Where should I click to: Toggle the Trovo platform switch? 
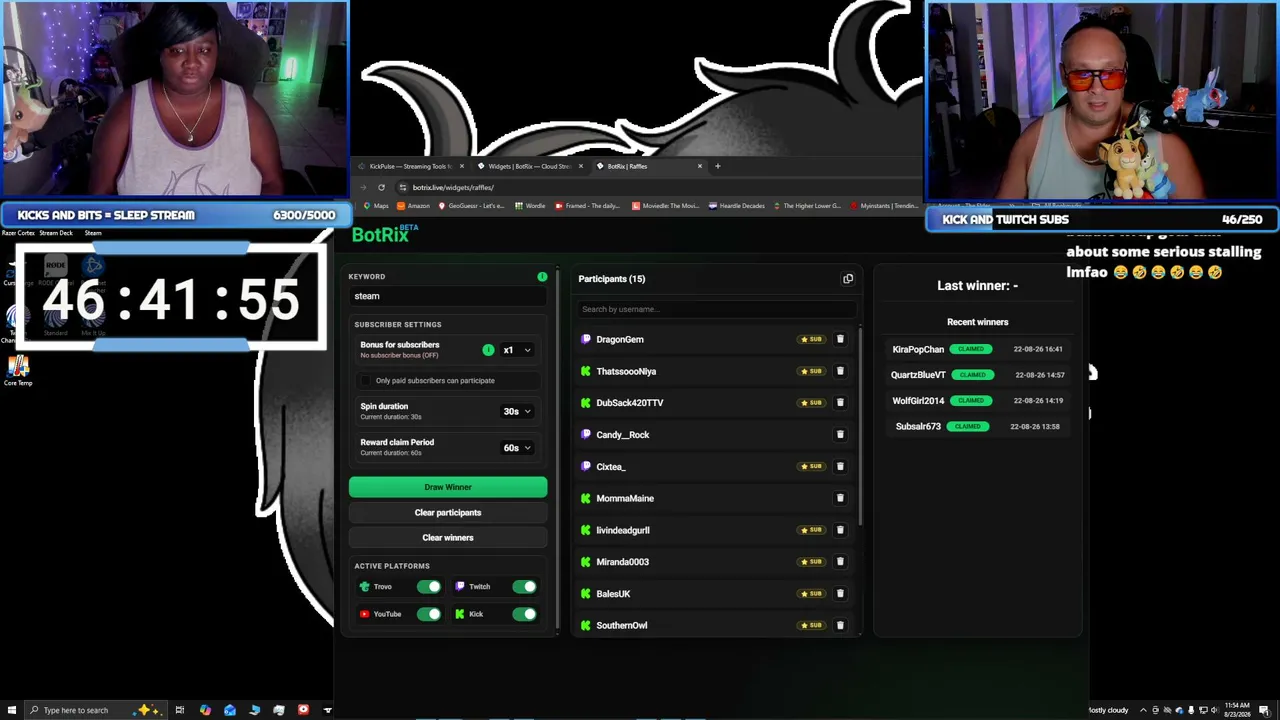[x=429, y=587]
